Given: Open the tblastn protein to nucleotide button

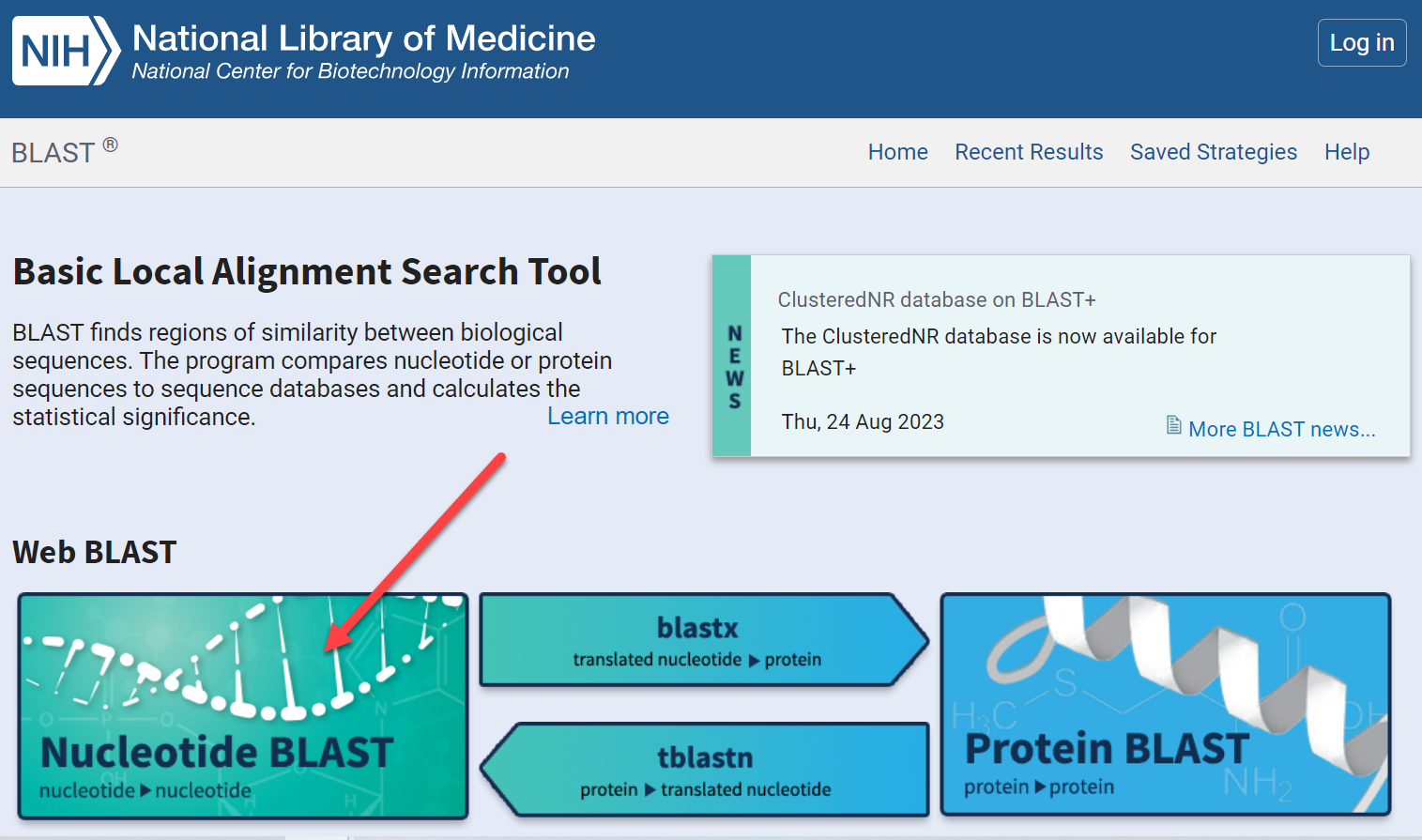Looking at the screenshot, I should coord(704,770).
